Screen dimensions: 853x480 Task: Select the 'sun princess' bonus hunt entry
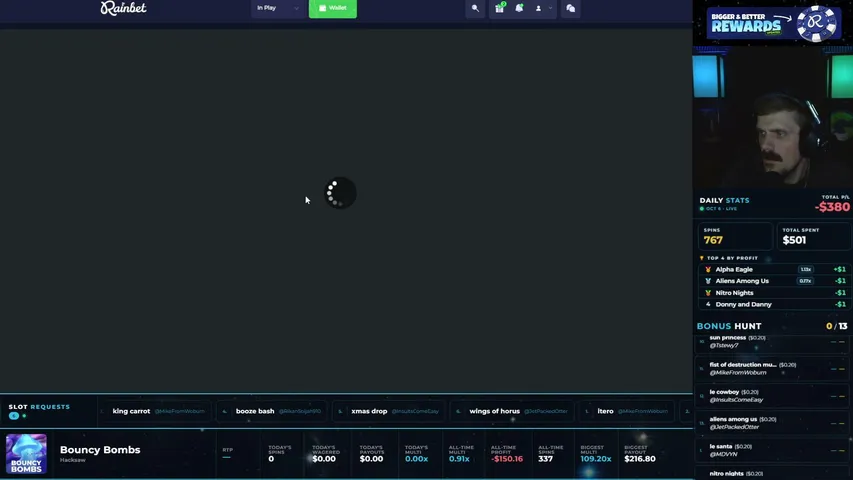(772, 342)
